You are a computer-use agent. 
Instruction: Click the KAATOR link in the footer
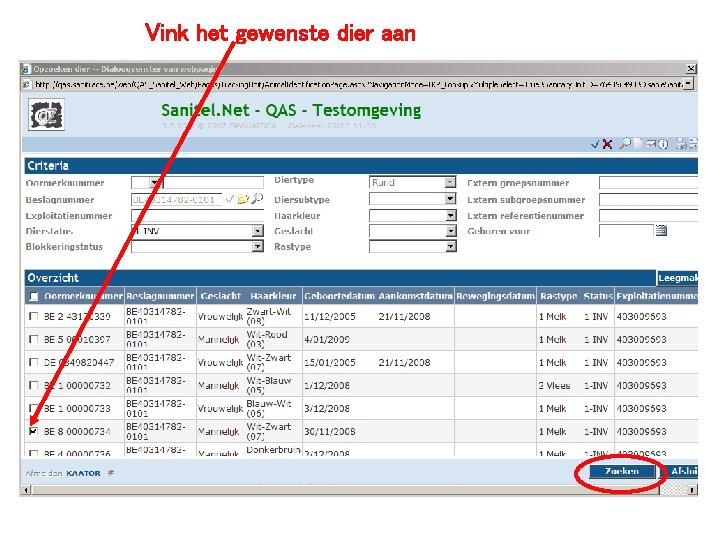[x=83, y=473]
